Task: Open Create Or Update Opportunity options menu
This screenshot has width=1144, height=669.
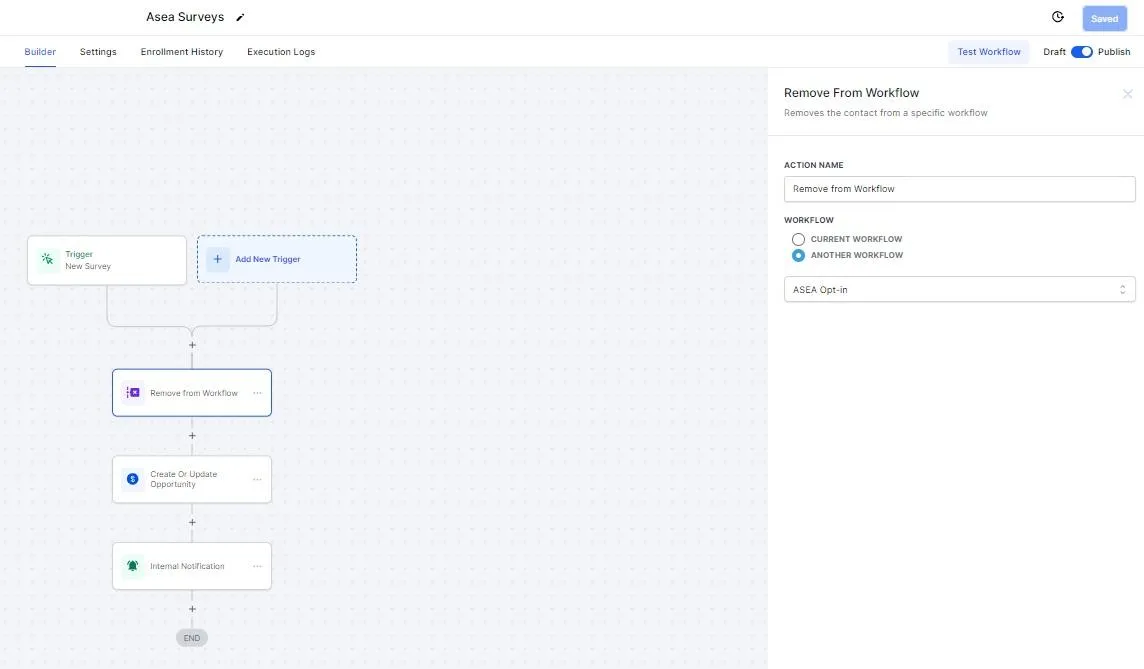Action: point(257,479)
